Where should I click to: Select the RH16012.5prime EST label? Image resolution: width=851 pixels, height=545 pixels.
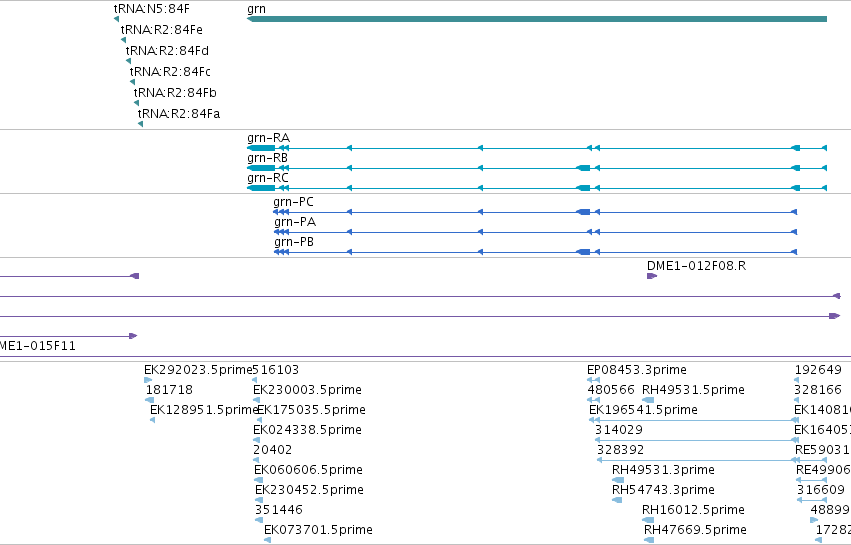pyautogui.click(x=693, y=510)
